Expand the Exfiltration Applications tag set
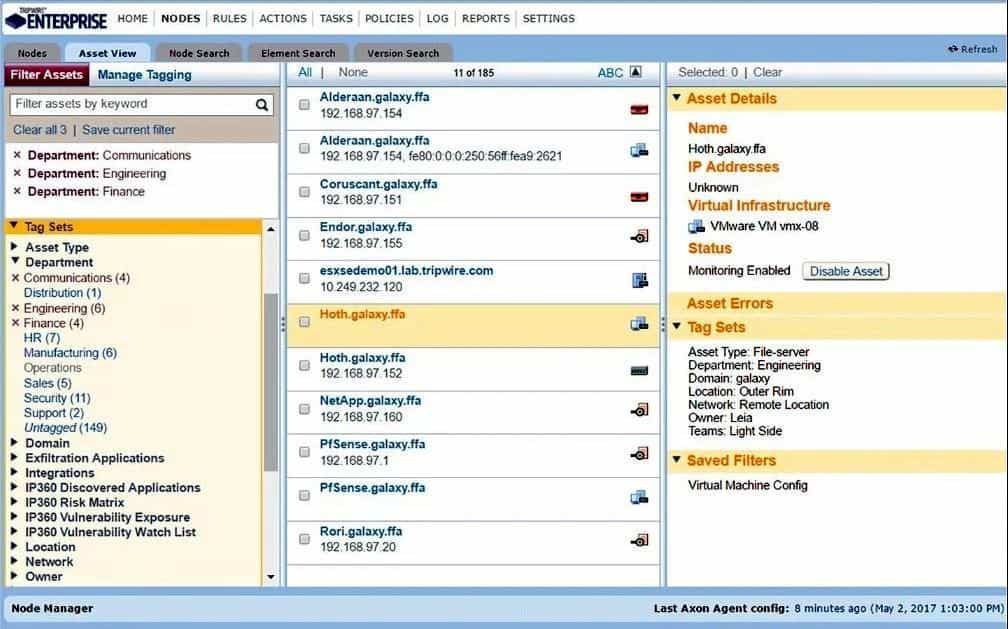The image size is (1008, 629). pos(14,457)
